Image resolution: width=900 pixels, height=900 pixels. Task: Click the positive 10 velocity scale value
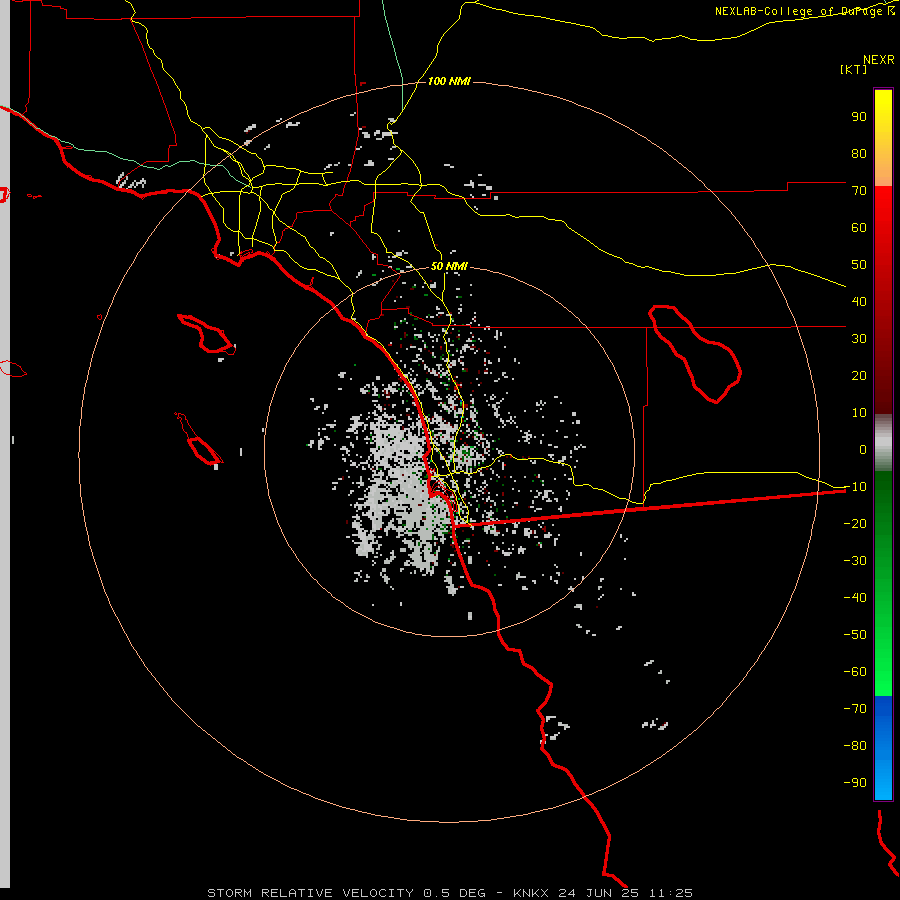[x=859, y=413]
